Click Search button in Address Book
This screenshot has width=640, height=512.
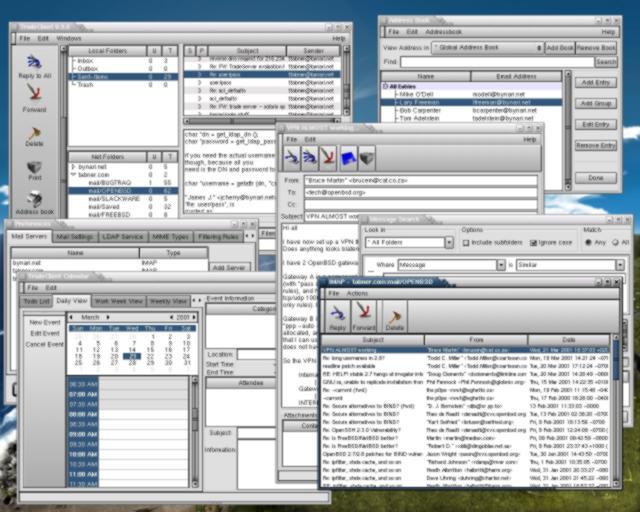tap(606, 62)
